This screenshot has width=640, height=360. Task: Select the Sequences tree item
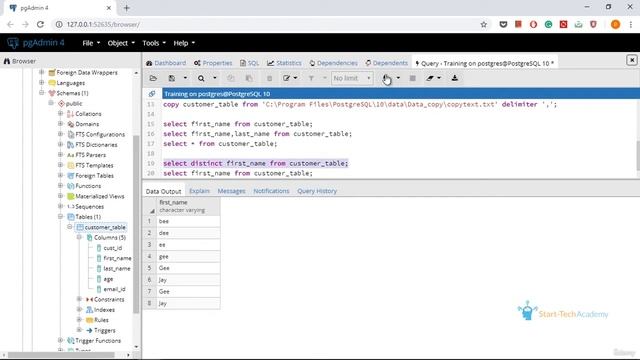85,207
